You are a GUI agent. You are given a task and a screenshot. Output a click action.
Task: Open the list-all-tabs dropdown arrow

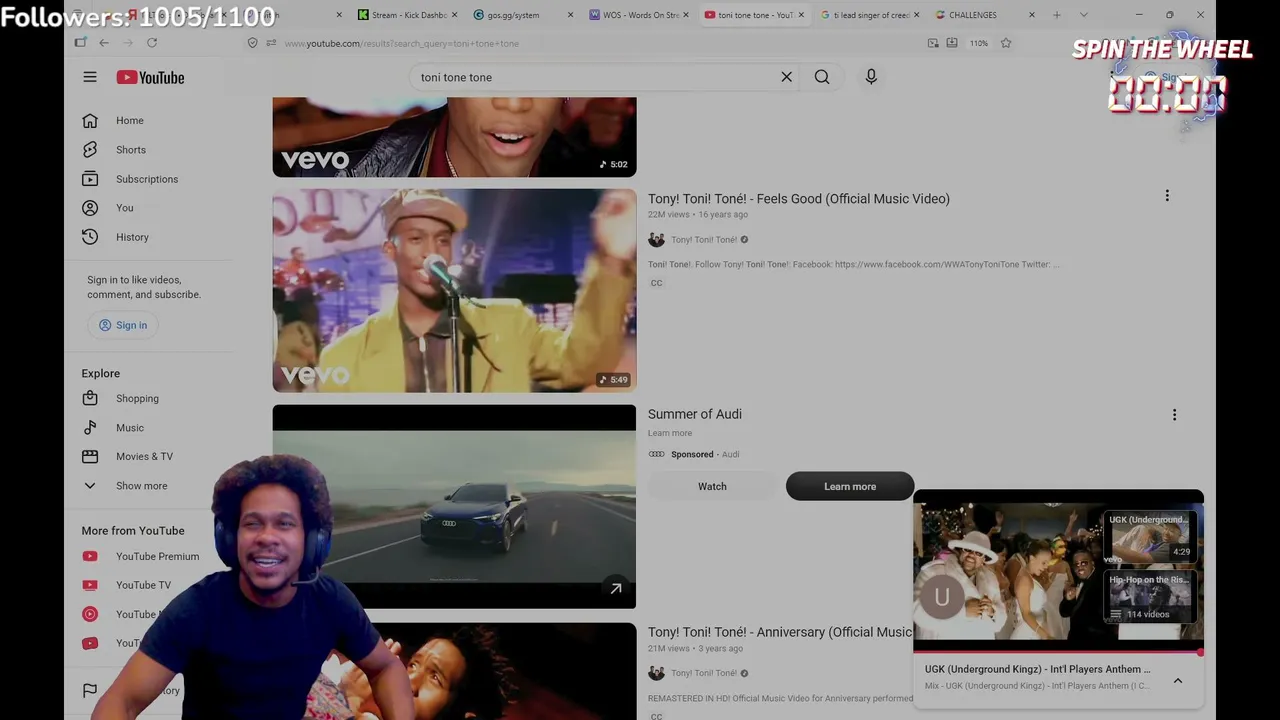(1083, 15)
